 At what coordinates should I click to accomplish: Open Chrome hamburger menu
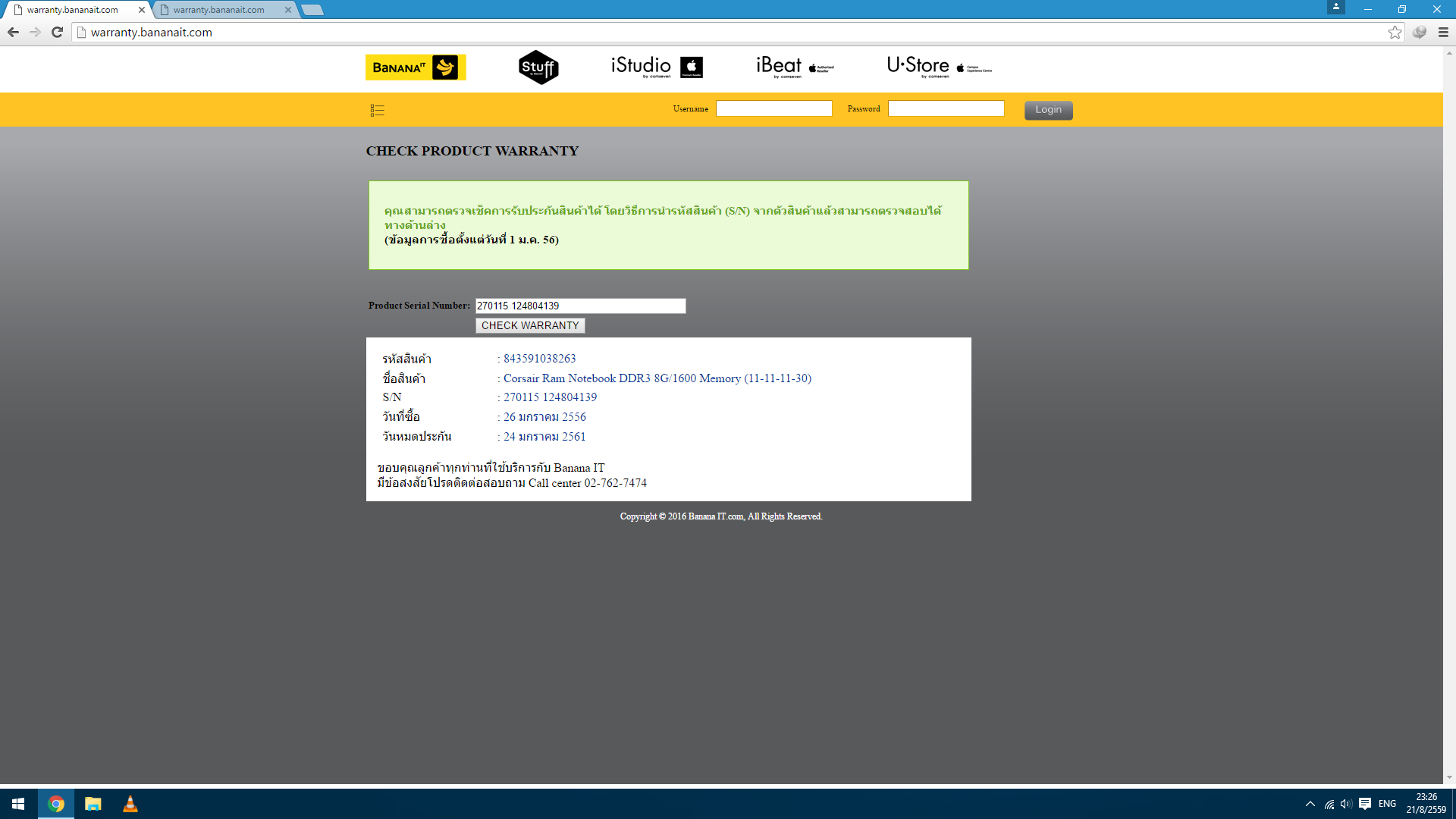tap(1443, 32)
